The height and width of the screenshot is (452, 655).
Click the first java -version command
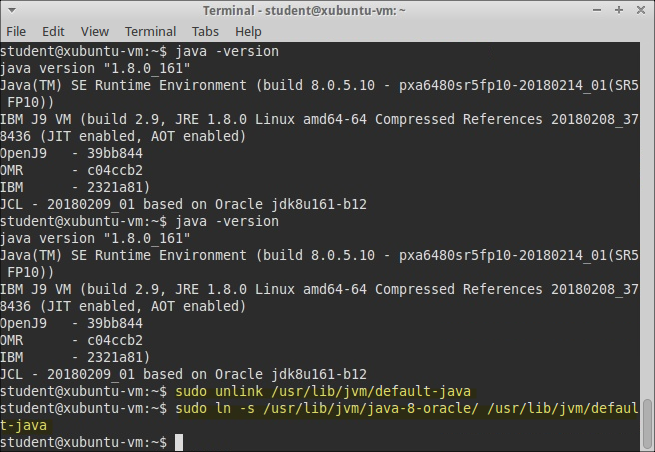pyautogui.click(x=227, y=51)
